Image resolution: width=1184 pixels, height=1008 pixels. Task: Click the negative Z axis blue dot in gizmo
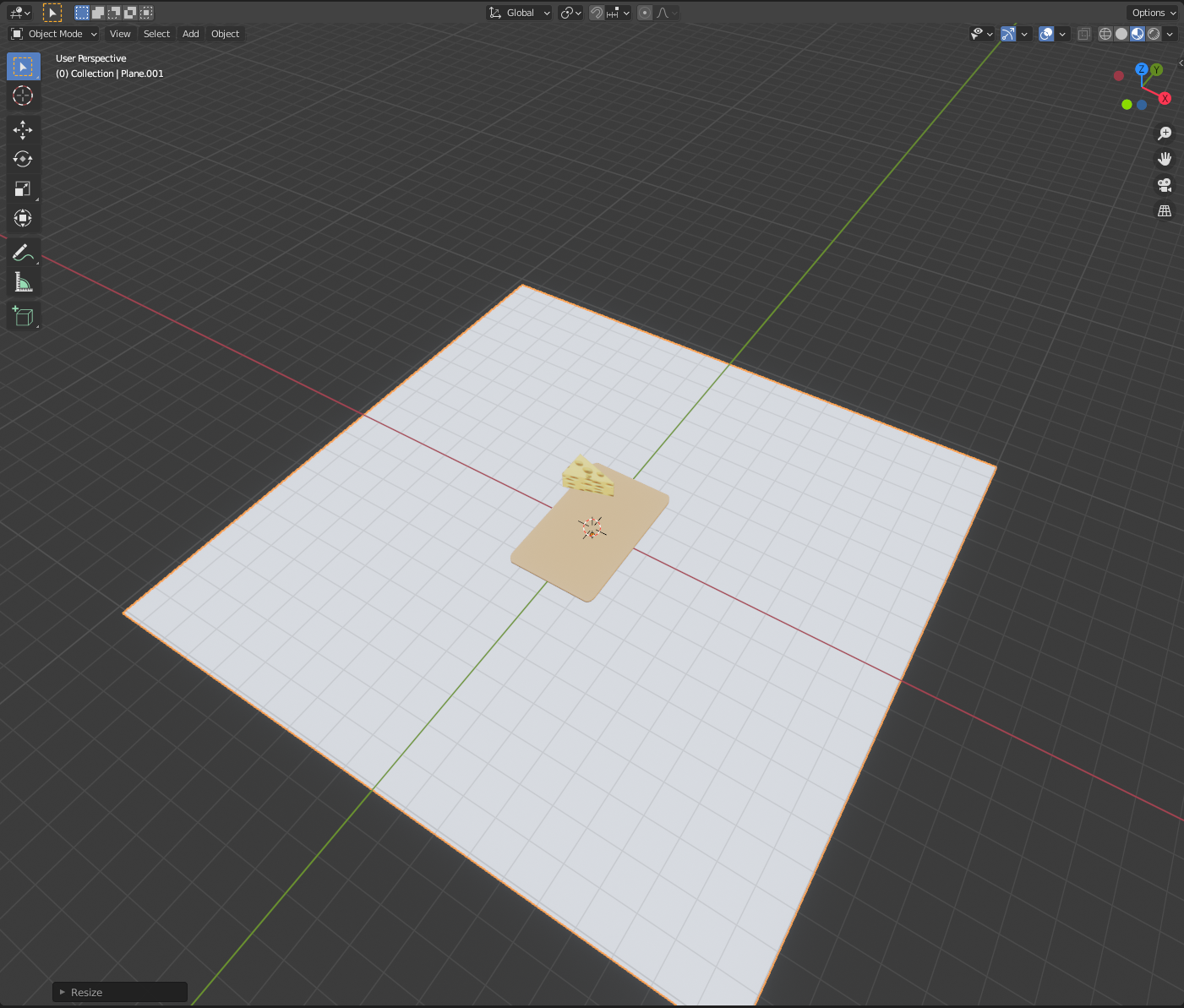point(1142,105)
